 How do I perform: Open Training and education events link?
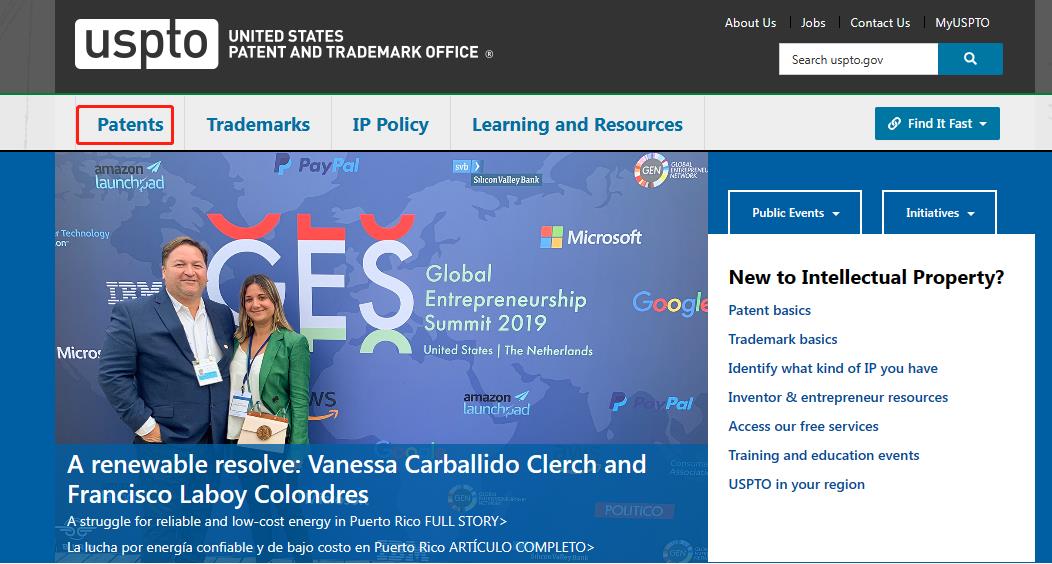[x=824, y=455]
